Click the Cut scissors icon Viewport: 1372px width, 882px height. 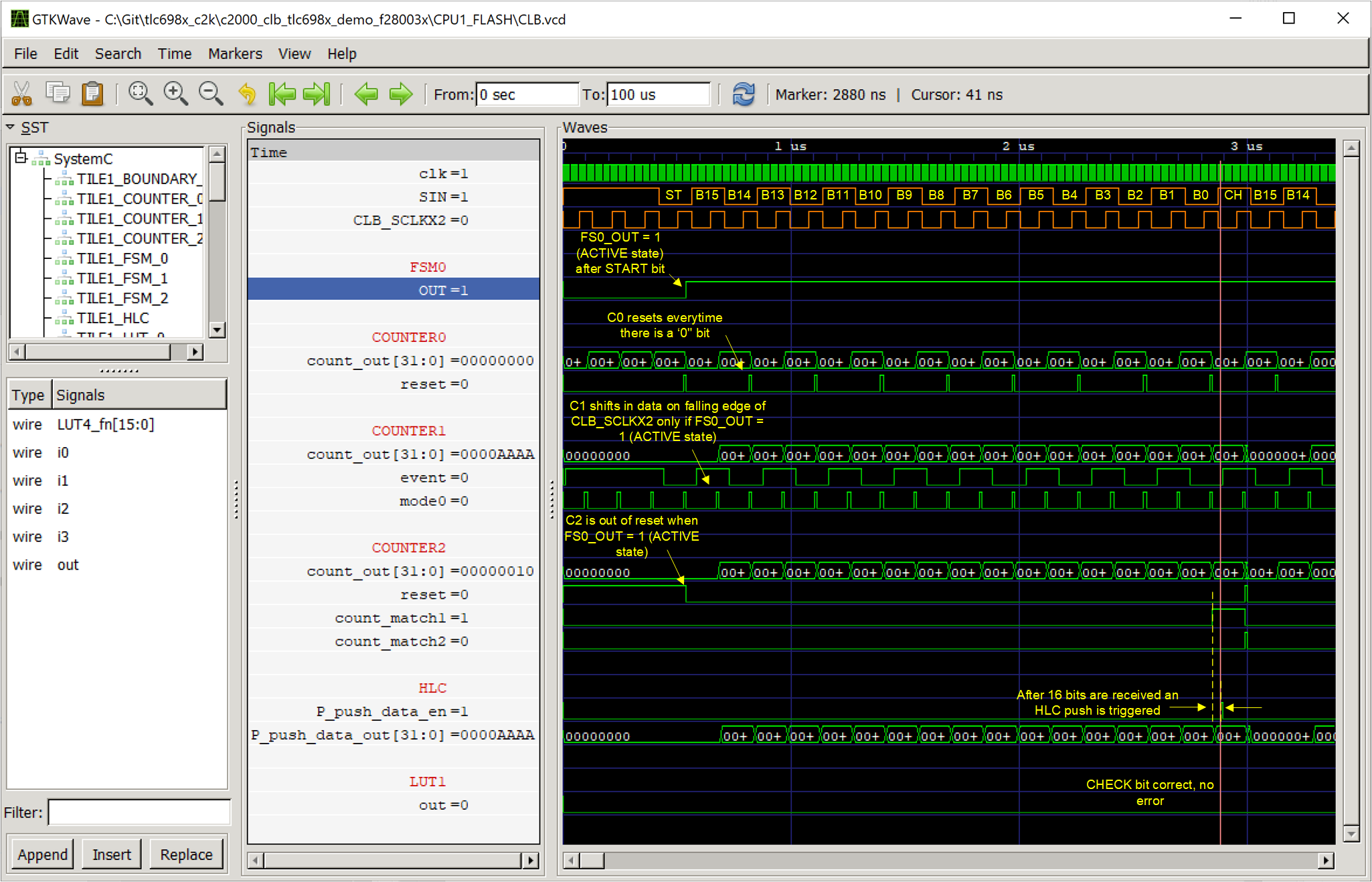[x=22, y=94]
